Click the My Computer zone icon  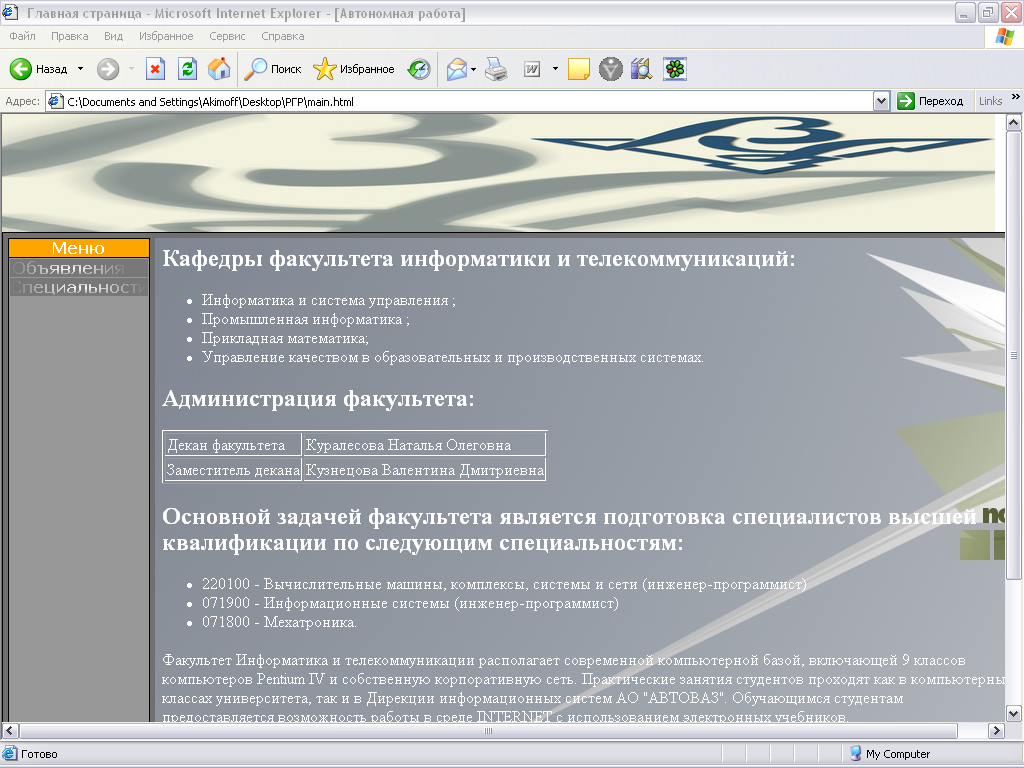coord(855,754)
